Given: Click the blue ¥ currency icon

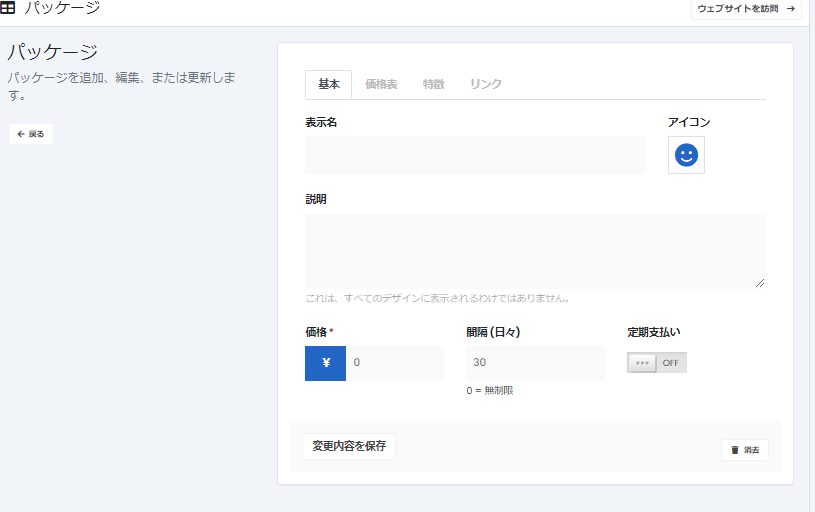Looking at the screenshot, I should pyautogui.click(x=325, y=363).
